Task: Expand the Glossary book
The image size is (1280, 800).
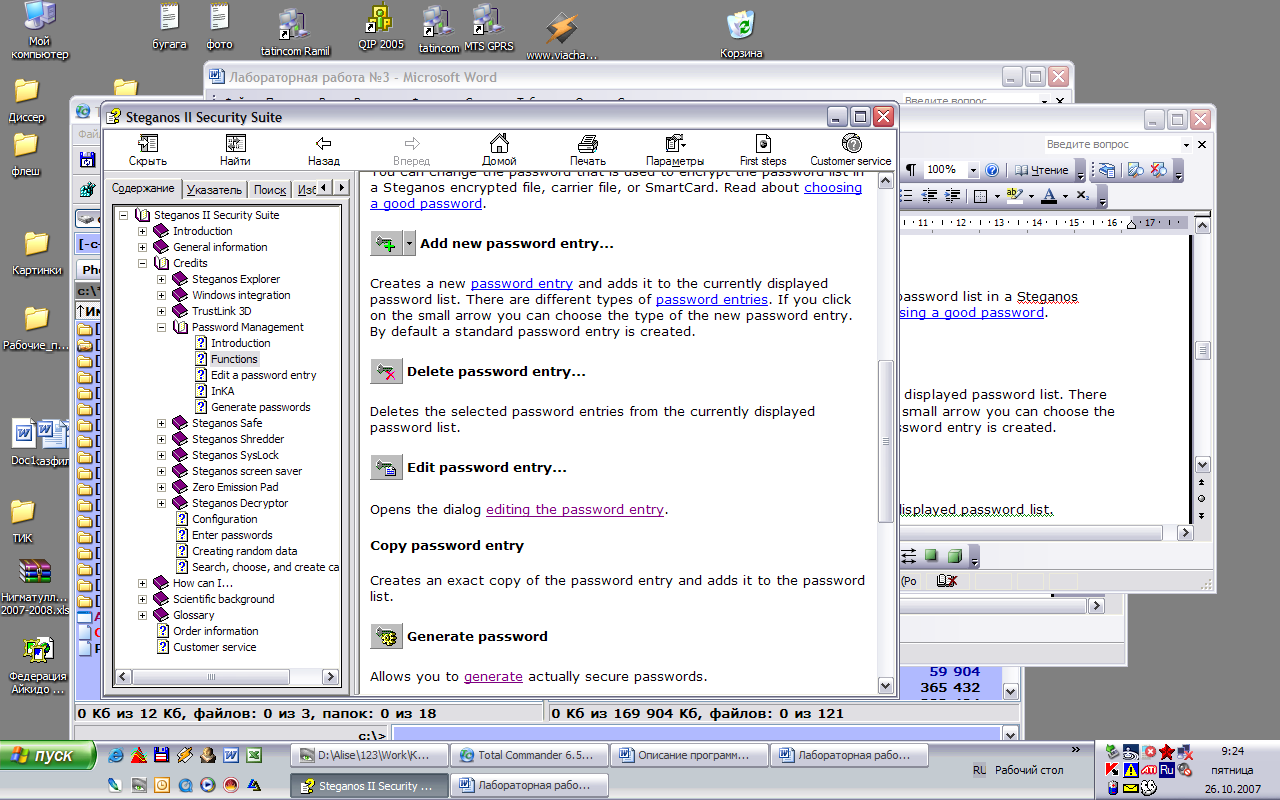Action: click(142, 615)
